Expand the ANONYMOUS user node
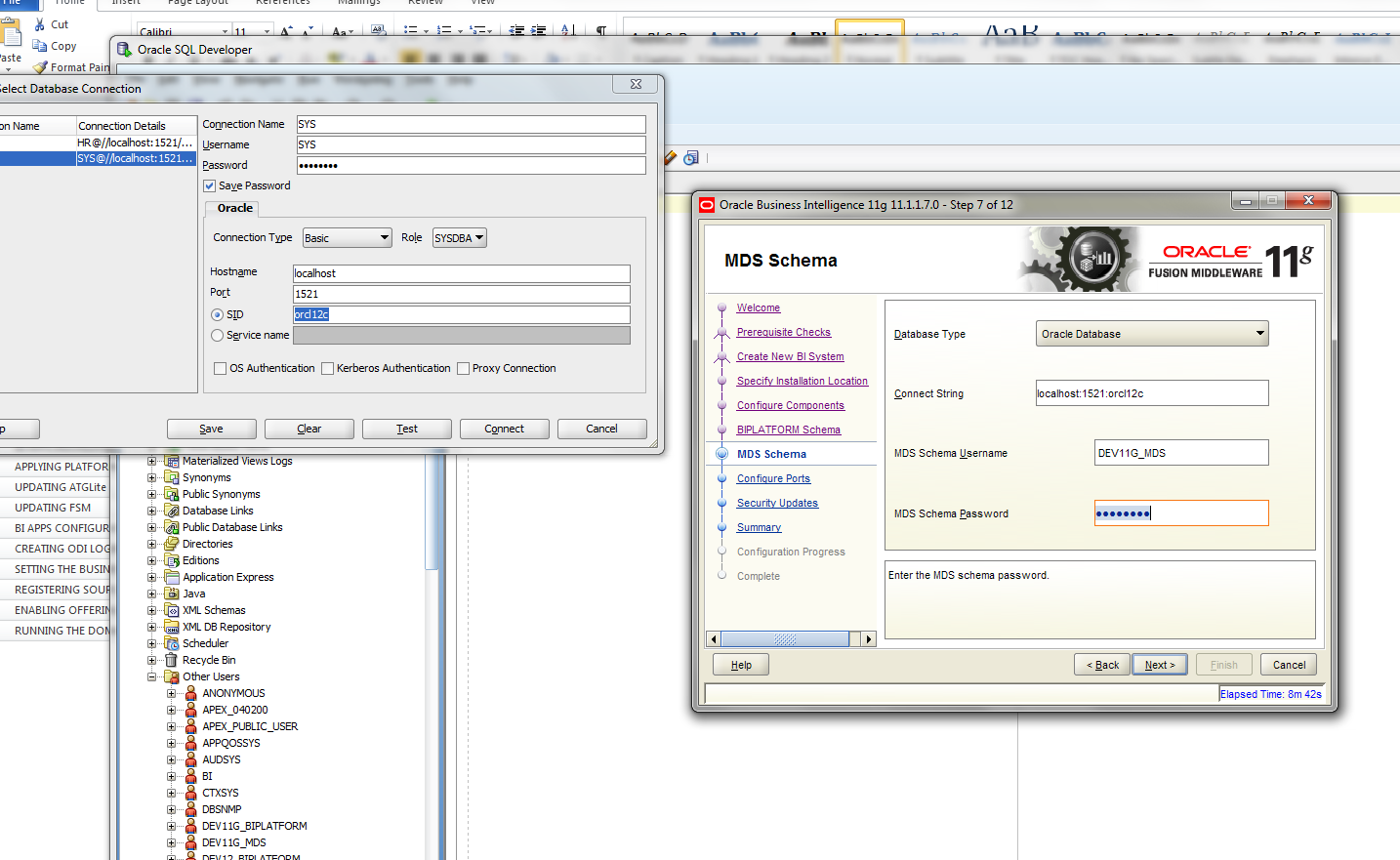 click(x=172, y=693)
